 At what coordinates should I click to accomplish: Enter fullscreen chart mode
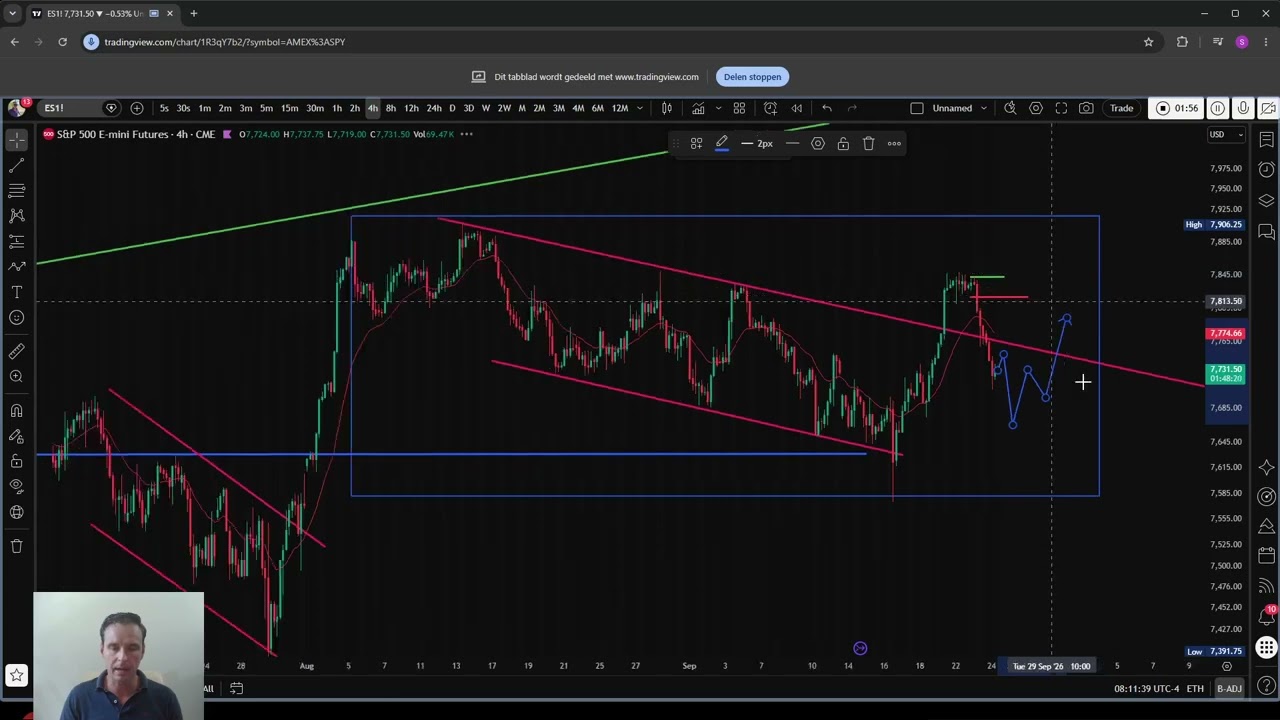(1061, 108)
